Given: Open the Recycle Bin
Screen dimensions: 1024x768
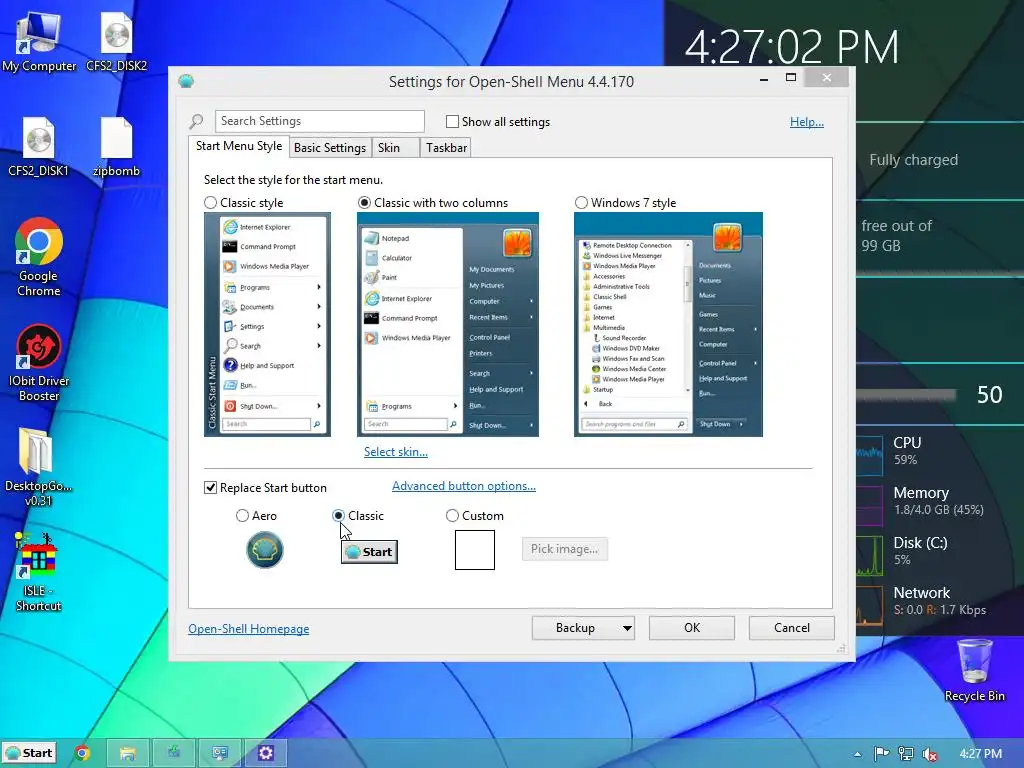Looking at the screenshot, I should [974, 670].
